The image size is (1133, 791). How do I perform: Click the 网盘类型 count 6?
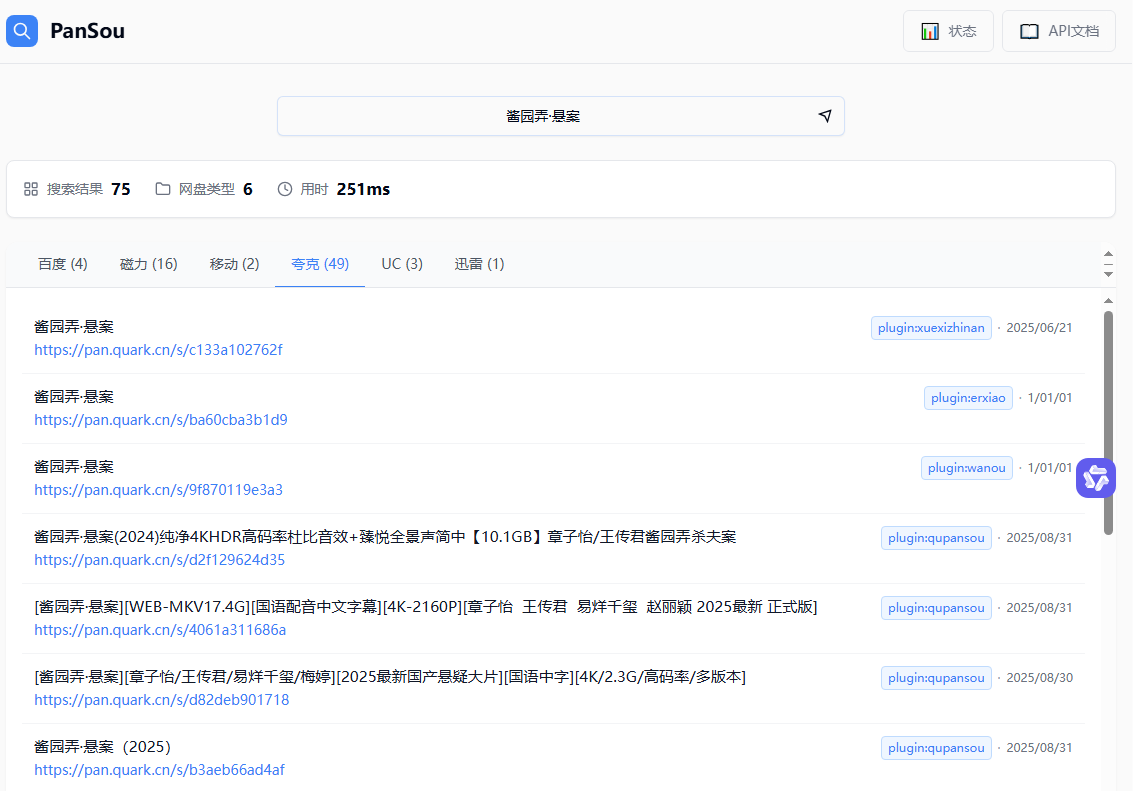tap(248, 189)
